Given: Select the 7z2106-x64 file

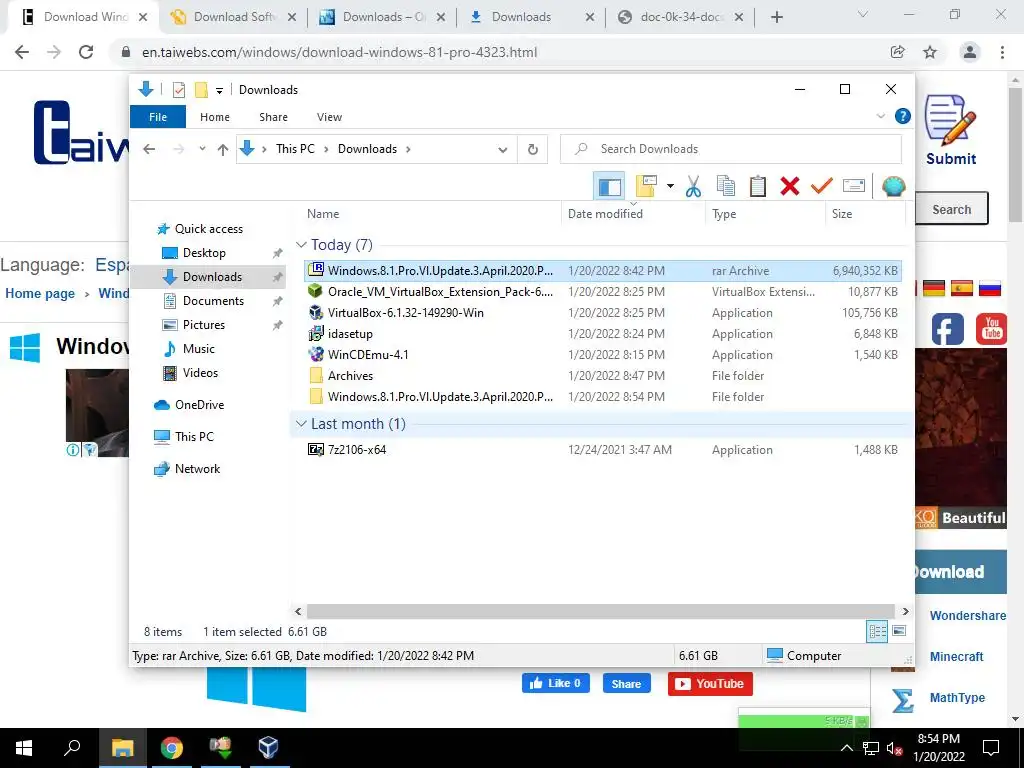Looking at the screenshot, I should (x=603, y=450).
